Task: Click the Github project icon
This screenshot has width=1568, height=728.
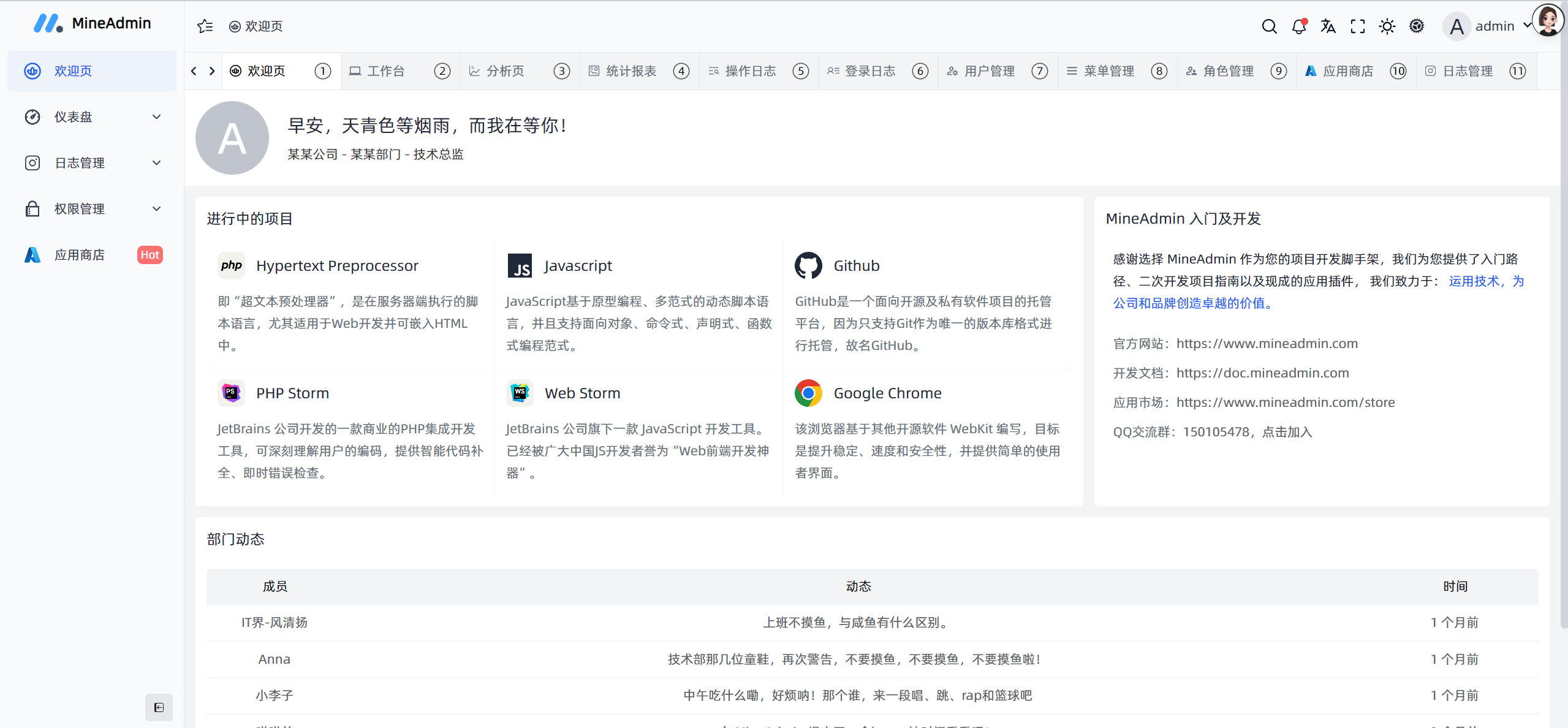Action: pyautogui.click(x=808, y=265)
